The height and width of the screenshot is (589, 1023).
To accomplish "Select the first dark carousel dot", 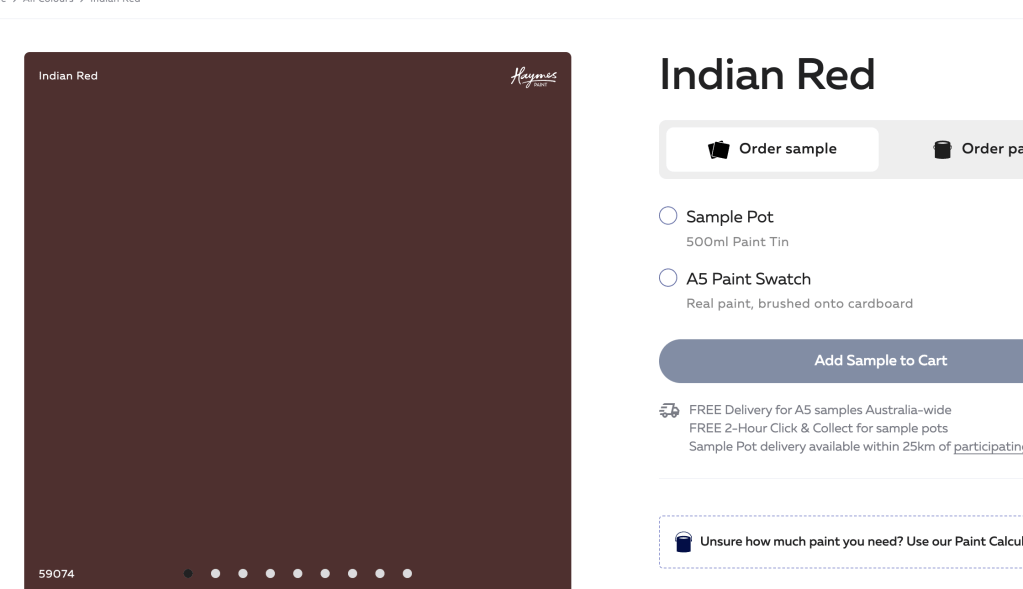I will [188, 574].
